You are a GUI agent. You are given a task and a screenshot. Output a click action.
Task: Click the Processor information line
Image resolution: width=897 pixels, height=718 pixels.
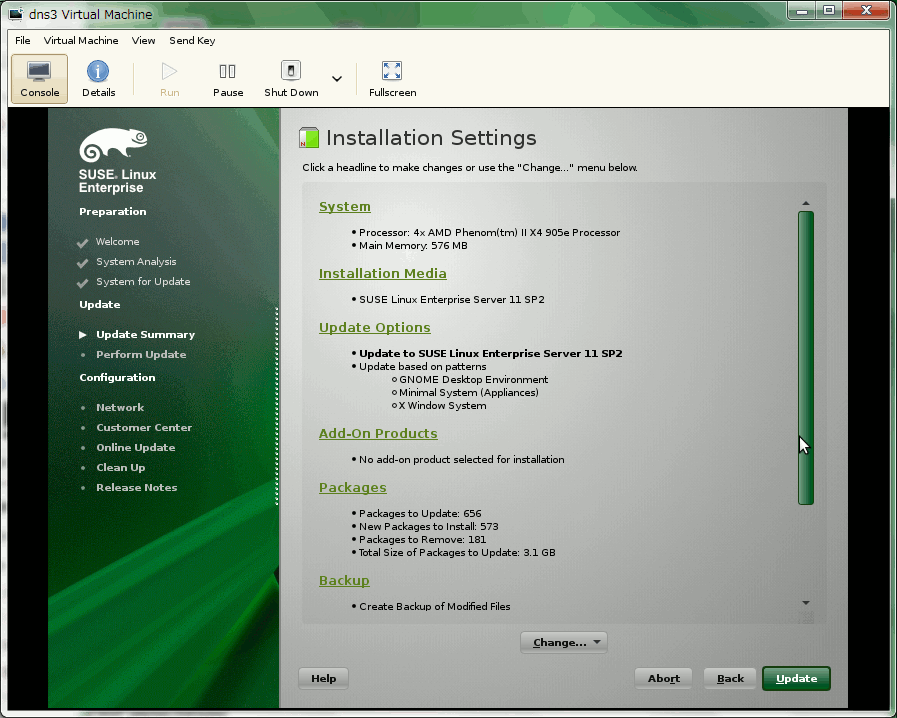click(490, 232)
